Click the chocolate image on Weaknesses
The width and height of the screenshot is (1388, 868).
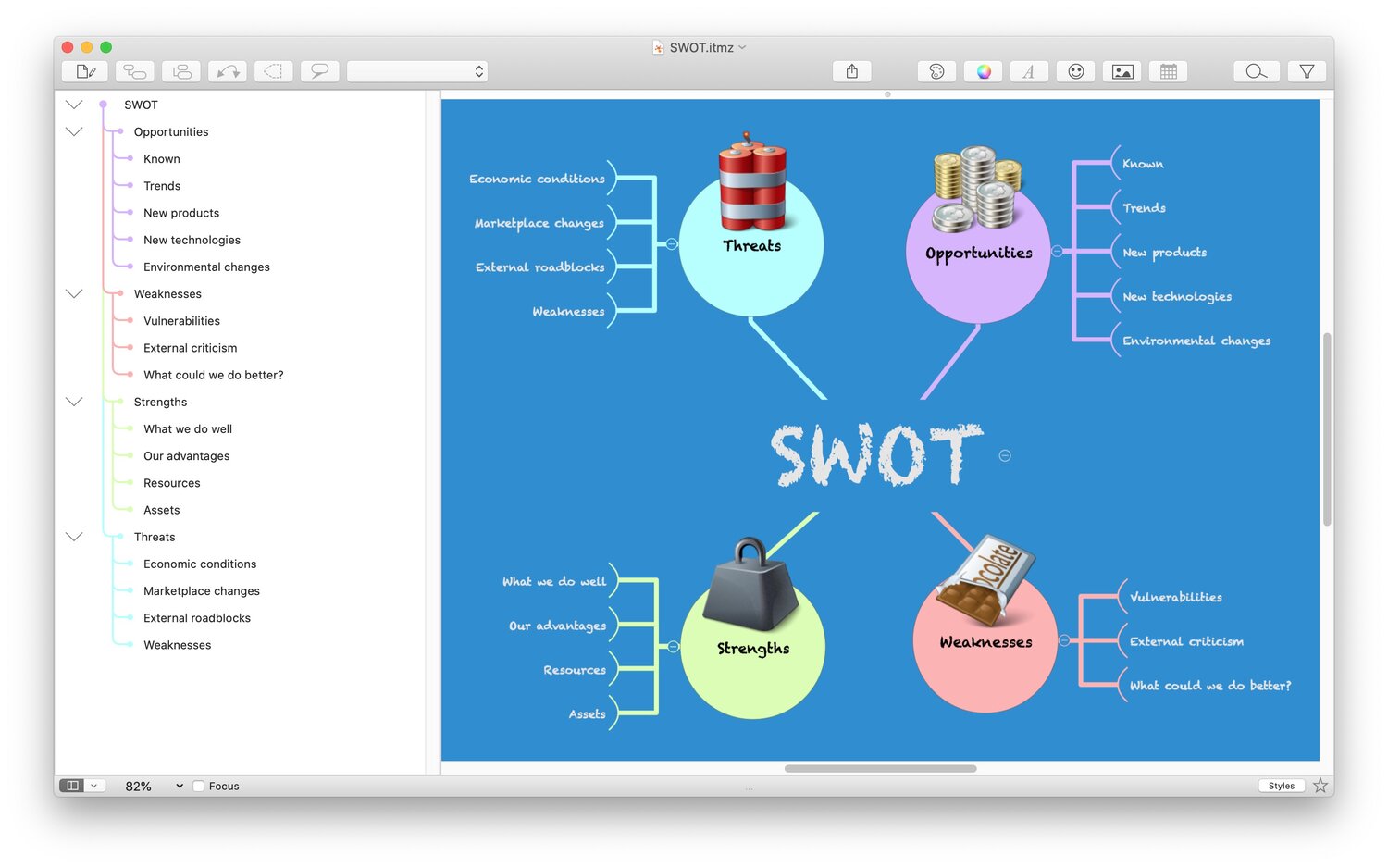coord(985,580)
